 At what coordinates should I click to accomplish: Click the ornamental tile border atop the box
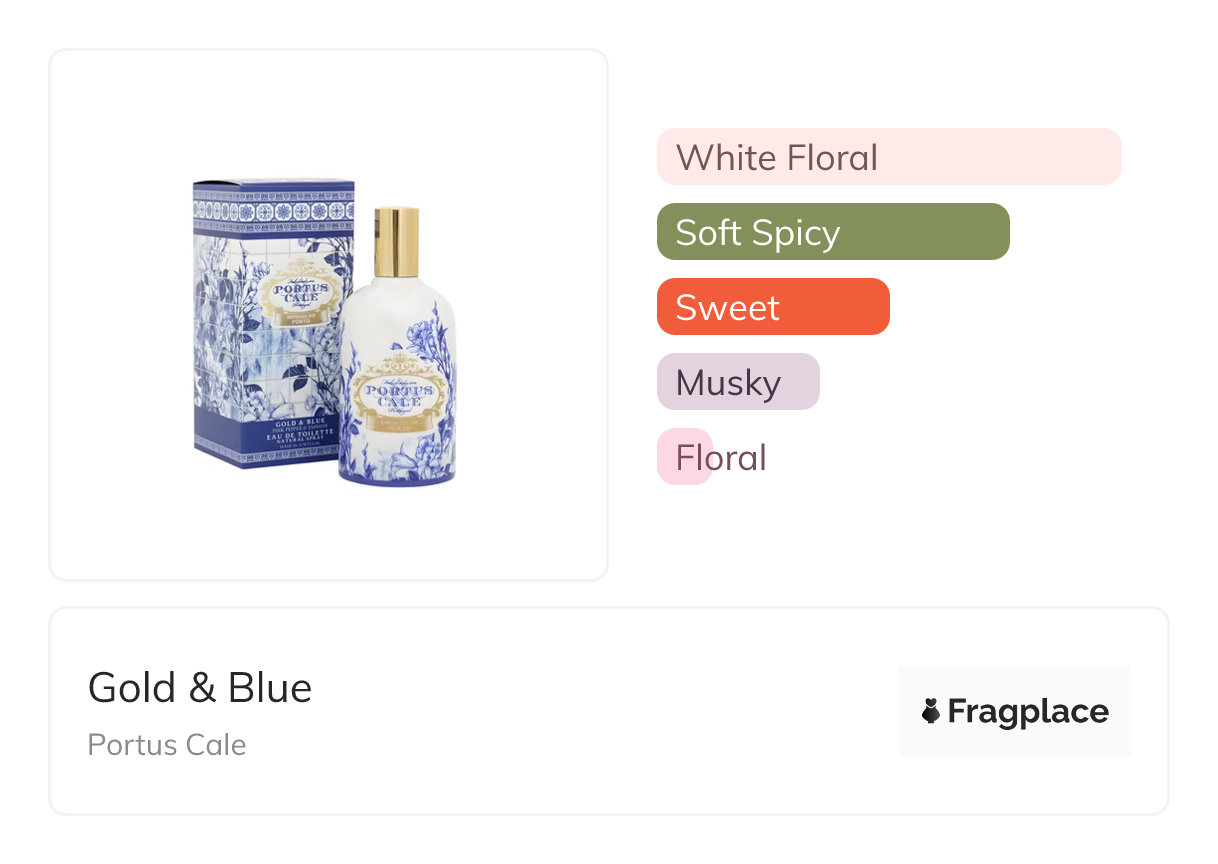[x=273, y=211]
